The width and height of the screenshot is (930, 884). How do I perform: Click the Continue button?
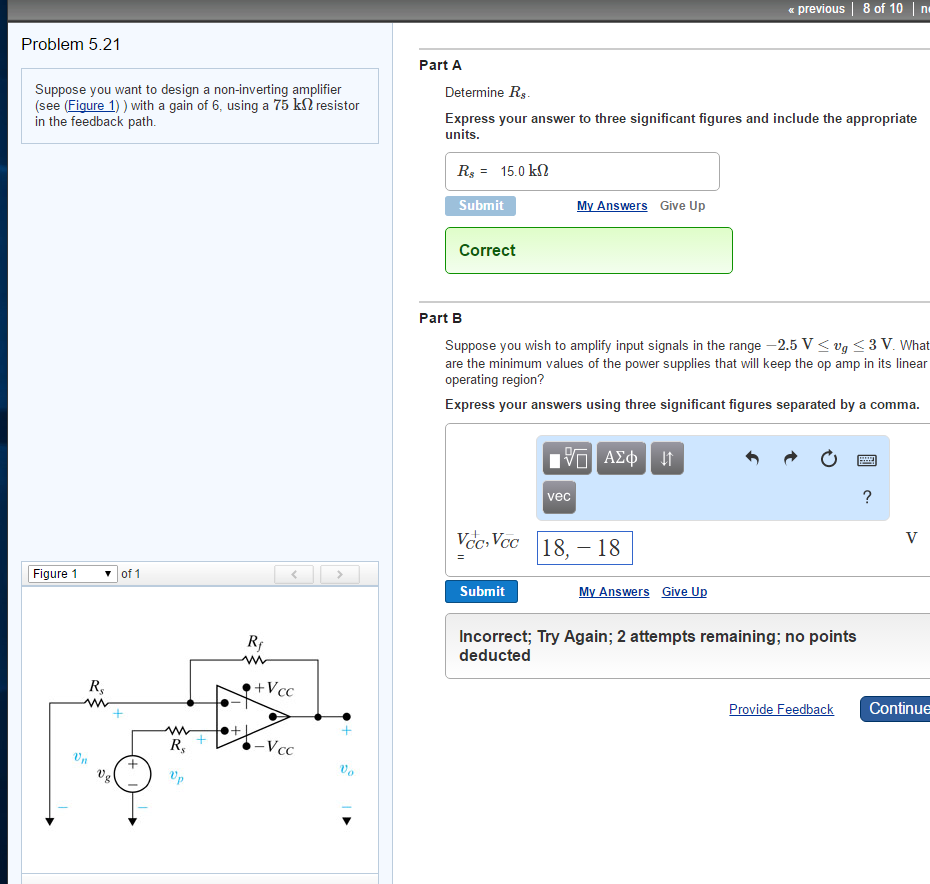coord(895,709)
